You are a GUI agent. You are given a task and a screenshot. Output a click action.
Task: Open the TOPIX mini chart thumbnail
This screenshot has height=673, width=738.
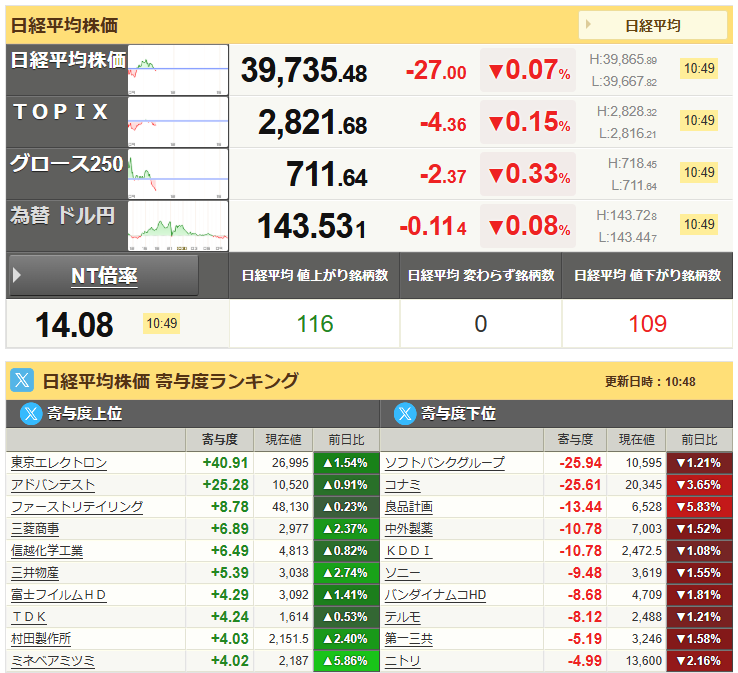point(178,122)
